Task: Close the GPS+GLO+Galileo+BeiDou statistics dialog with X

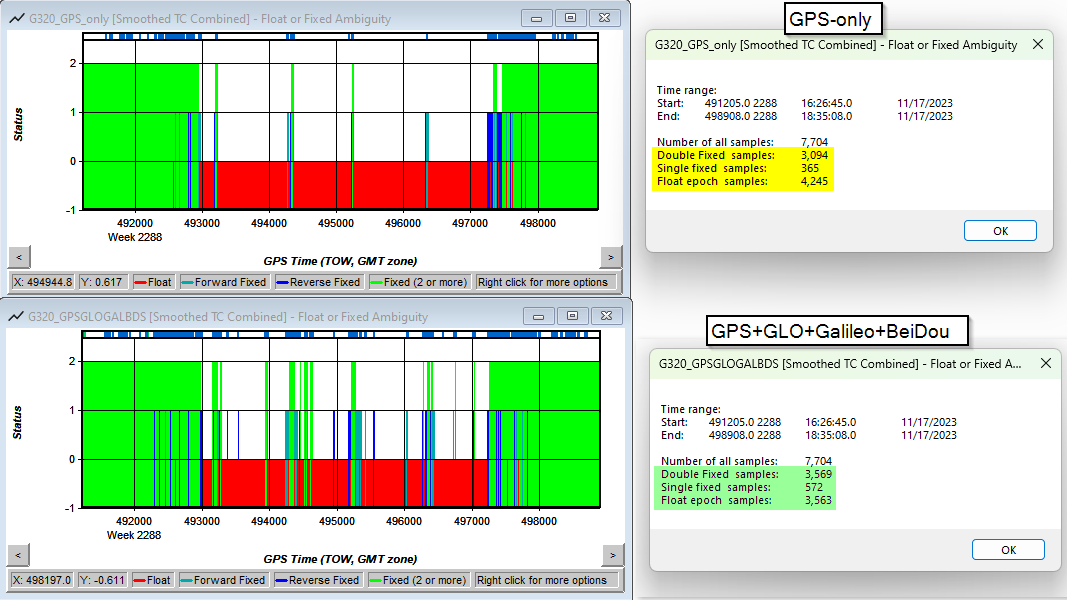Action: (1046, 363)
